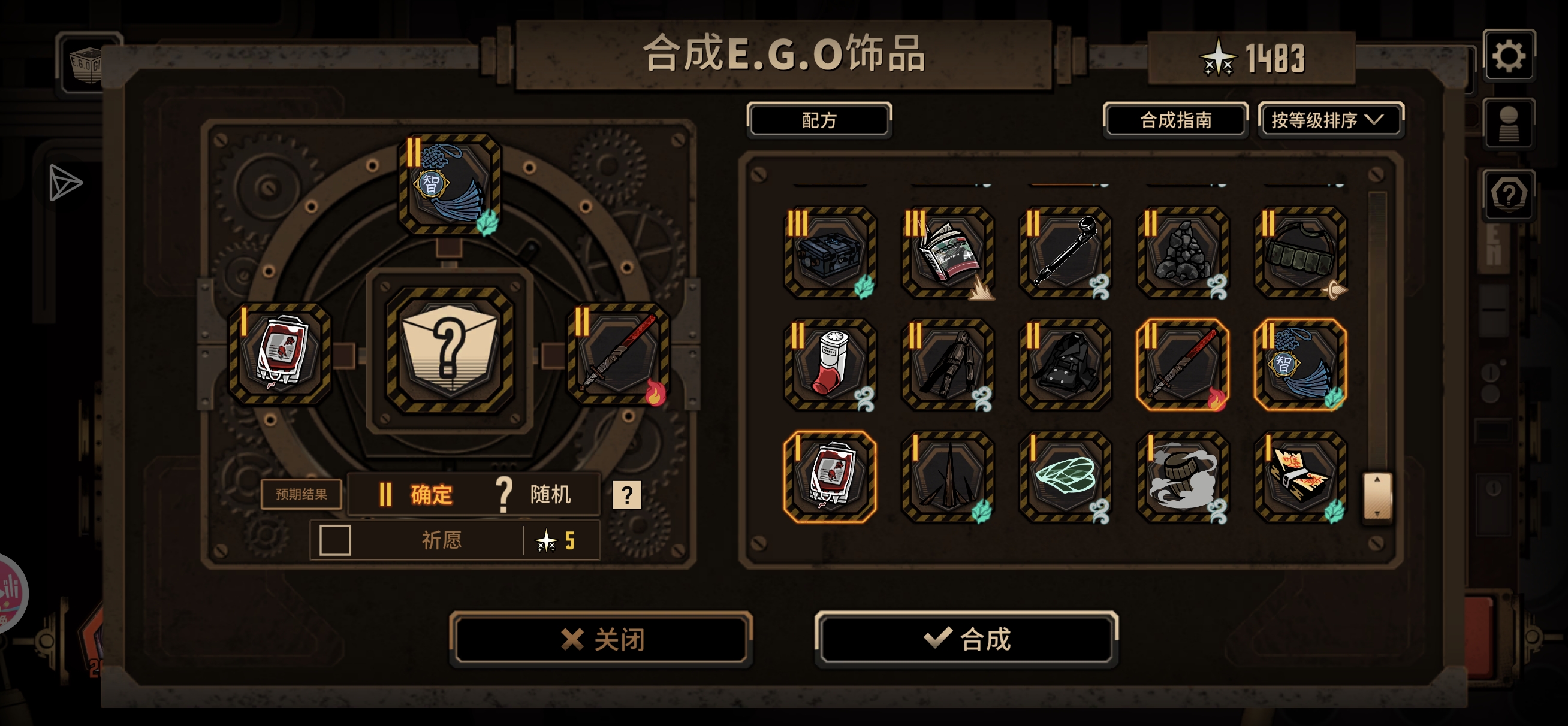Click the 关闭 close button
The image size is (1568, 726).
tap(601, 639)
